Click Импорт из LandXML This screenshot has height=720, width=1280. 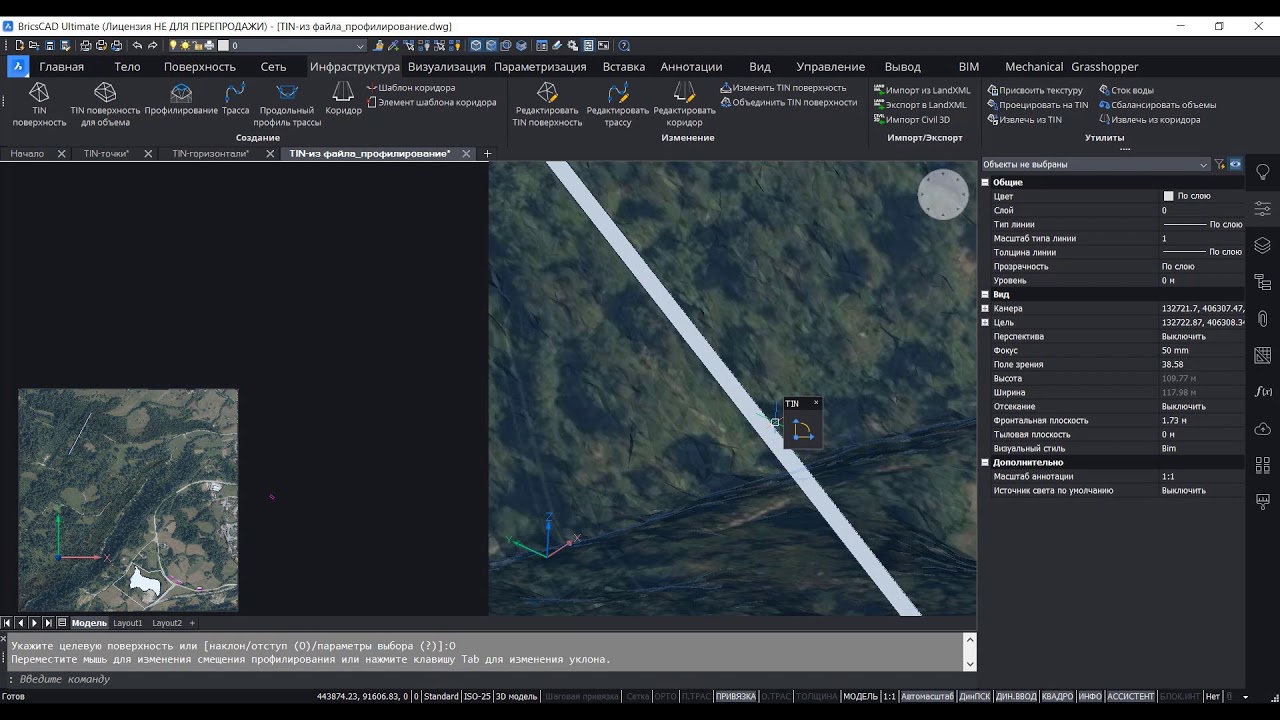pos(922,90)
